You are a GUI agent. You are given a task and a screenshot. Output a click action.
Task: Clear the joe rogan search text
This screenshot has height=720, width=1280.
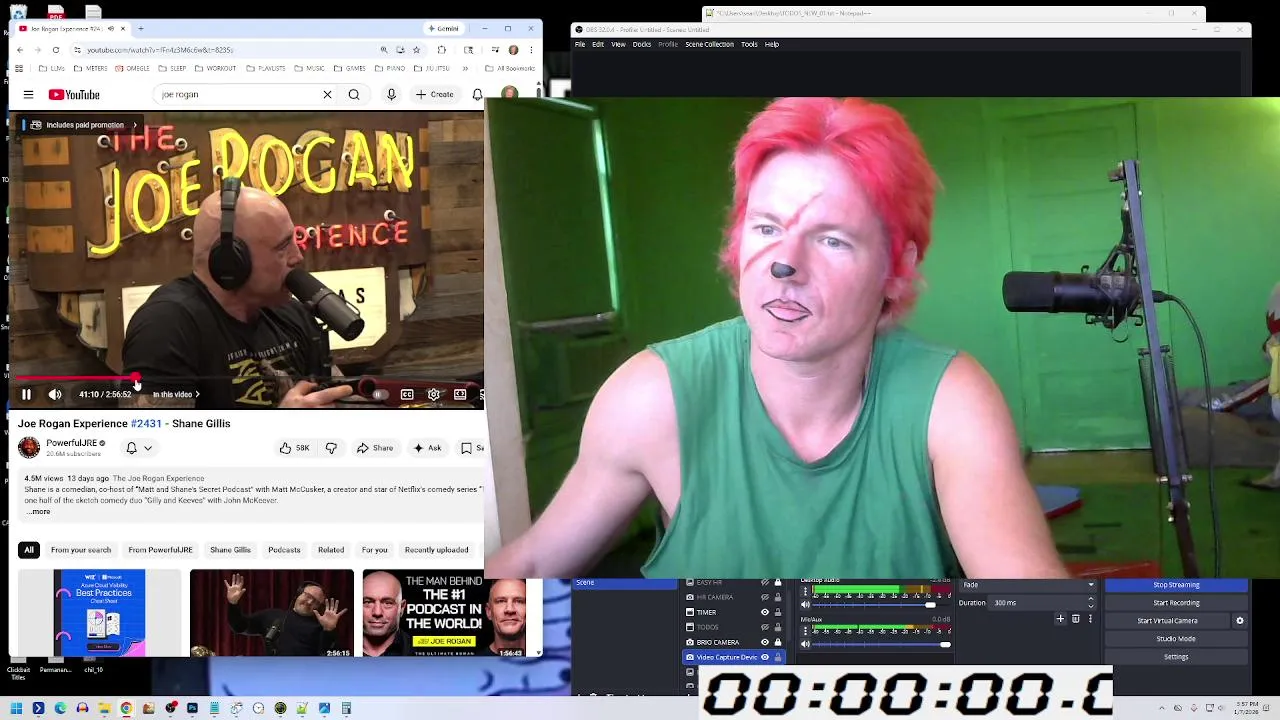tap(327, 95)
